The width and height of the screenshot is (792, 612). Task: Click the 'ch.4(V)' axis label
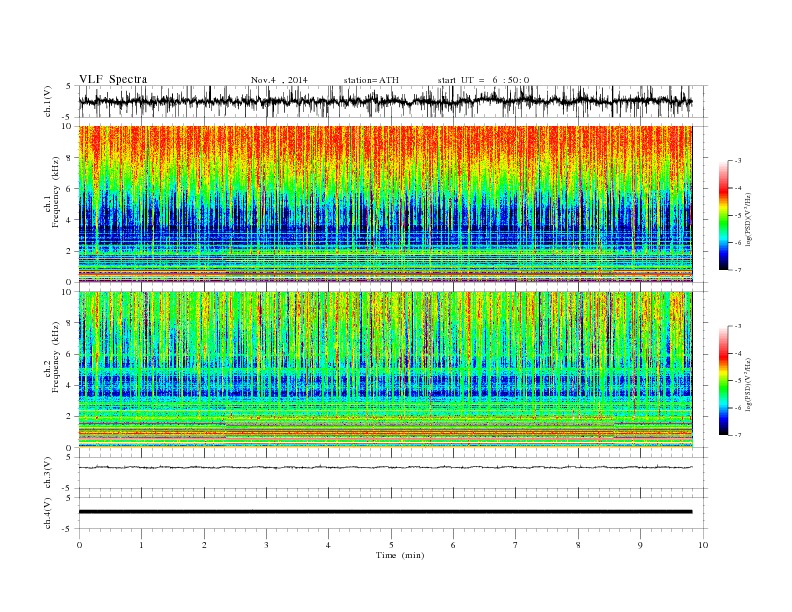pyautogui.click(x=48, y=513)
